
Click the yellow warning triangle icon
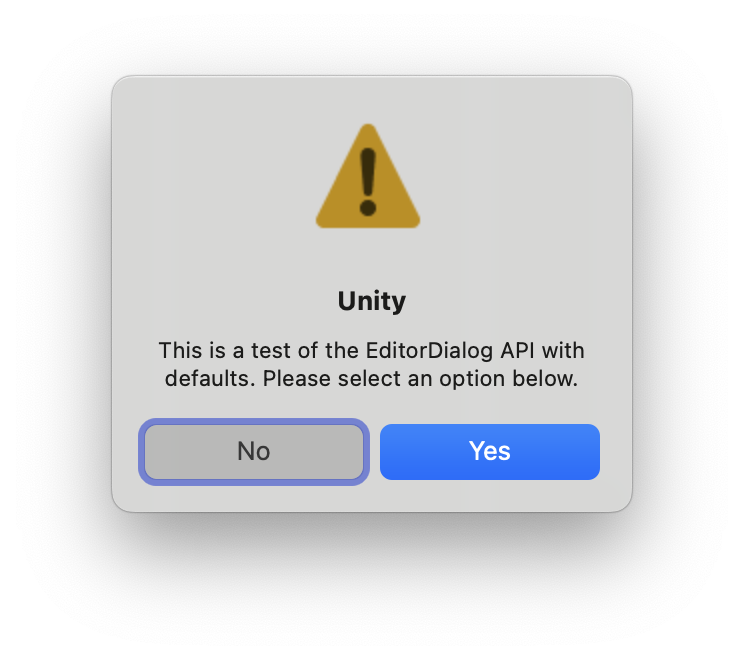(368, 177)
